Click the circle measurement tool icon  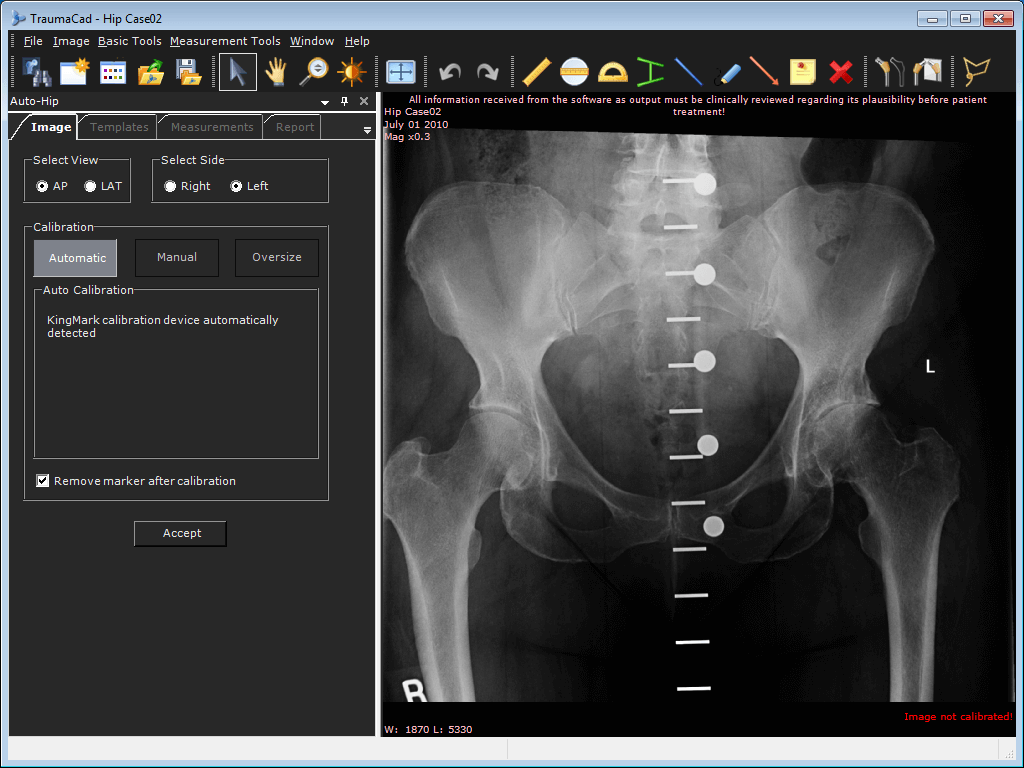point(574,72)
